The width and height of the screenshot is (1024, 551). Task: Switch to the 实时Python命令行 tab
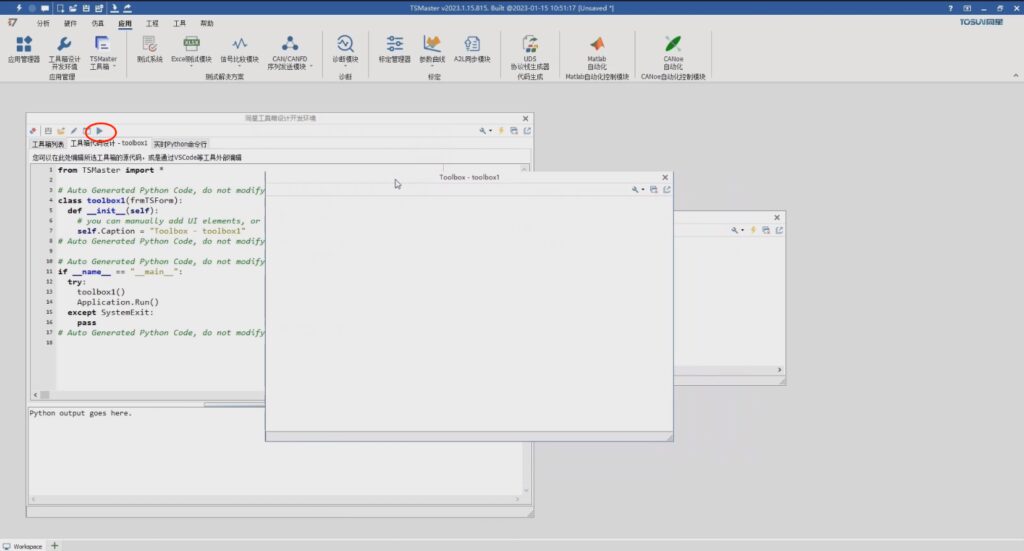[180, 144]
